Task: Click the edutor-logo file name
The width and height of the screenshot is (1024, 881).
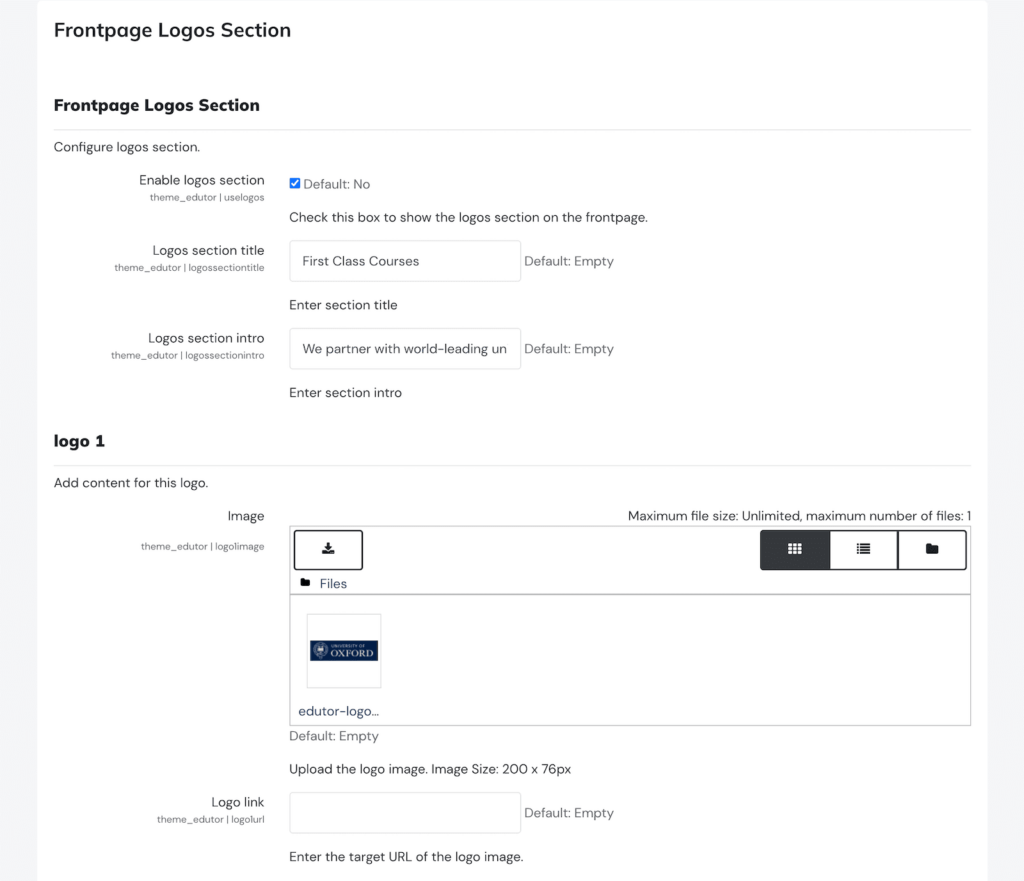Action: 338,712
